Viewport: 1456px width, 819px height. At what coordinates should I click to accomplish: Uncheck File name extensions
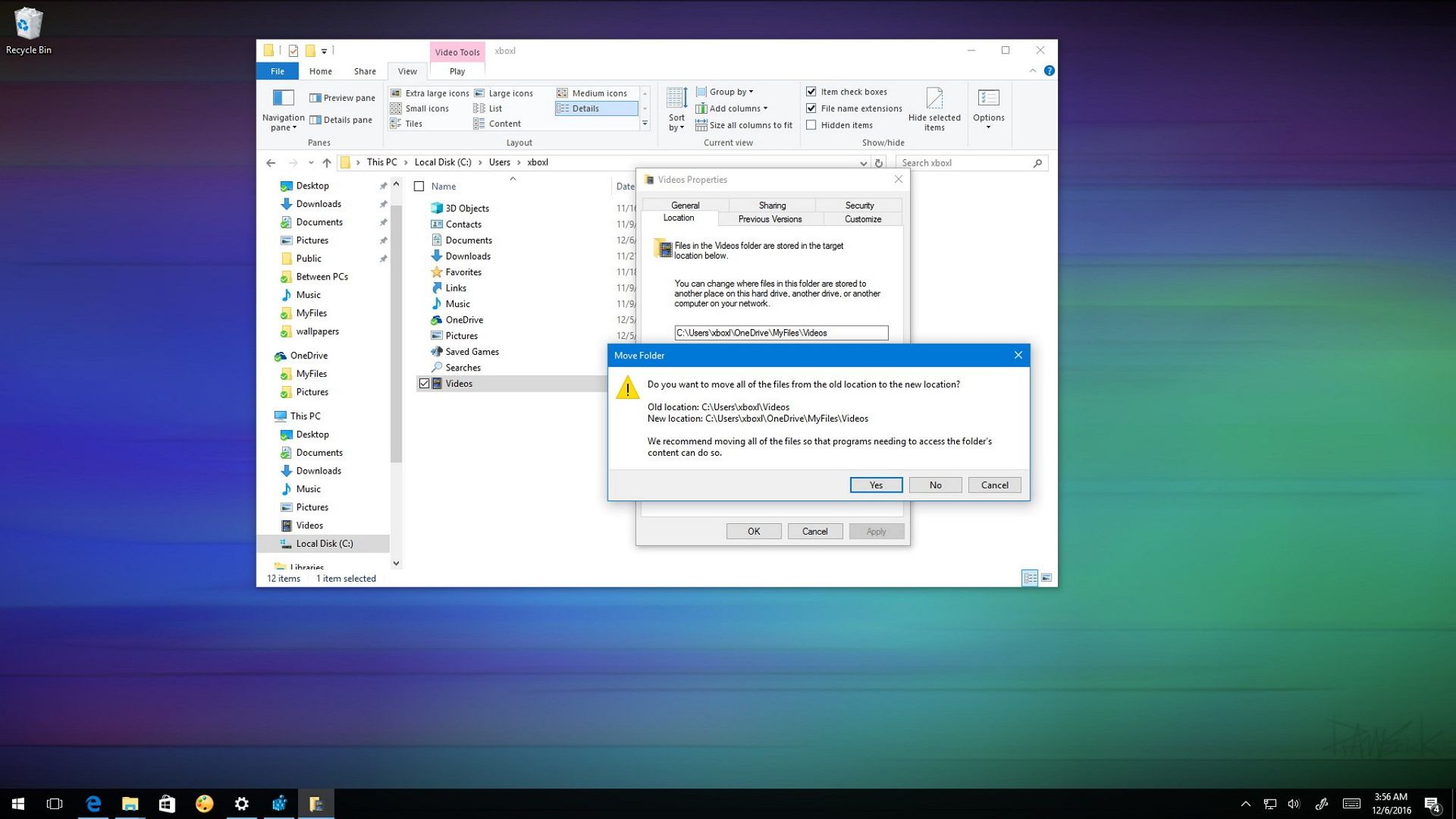811,108
